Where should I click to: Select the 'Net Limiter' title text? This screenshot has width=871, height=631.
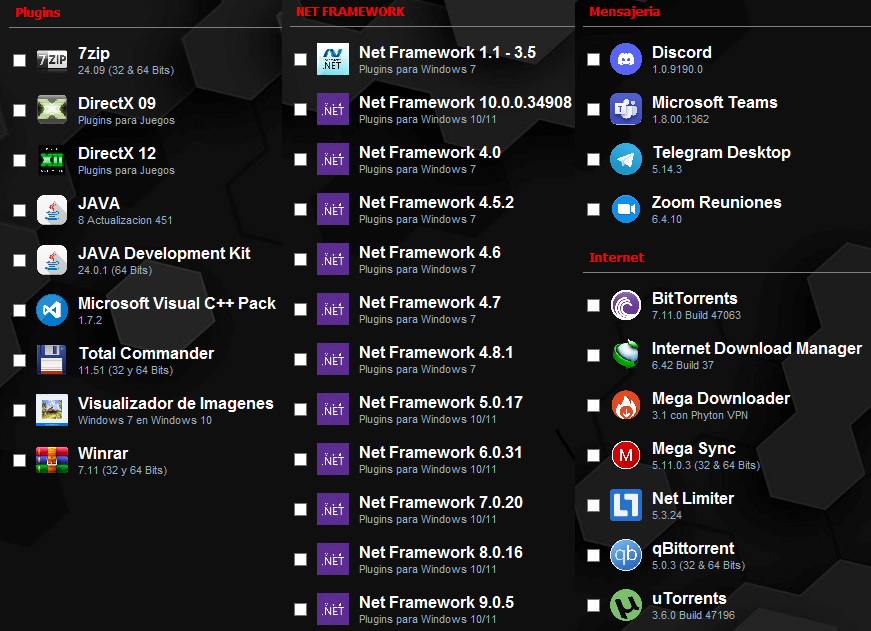coord(693,498)
